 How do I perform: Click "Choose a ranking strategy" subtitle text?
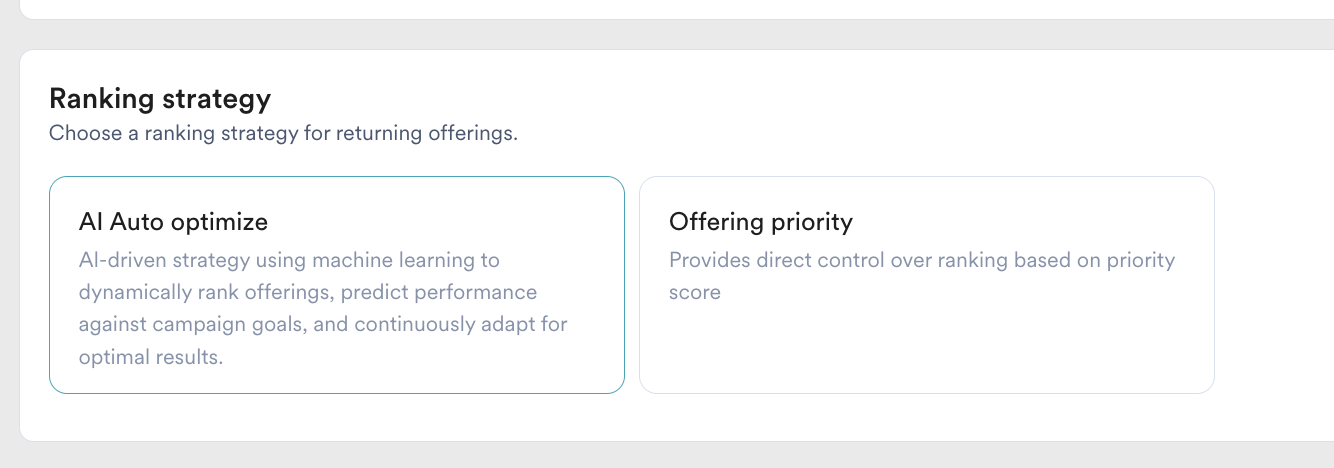tap(283, 133)
